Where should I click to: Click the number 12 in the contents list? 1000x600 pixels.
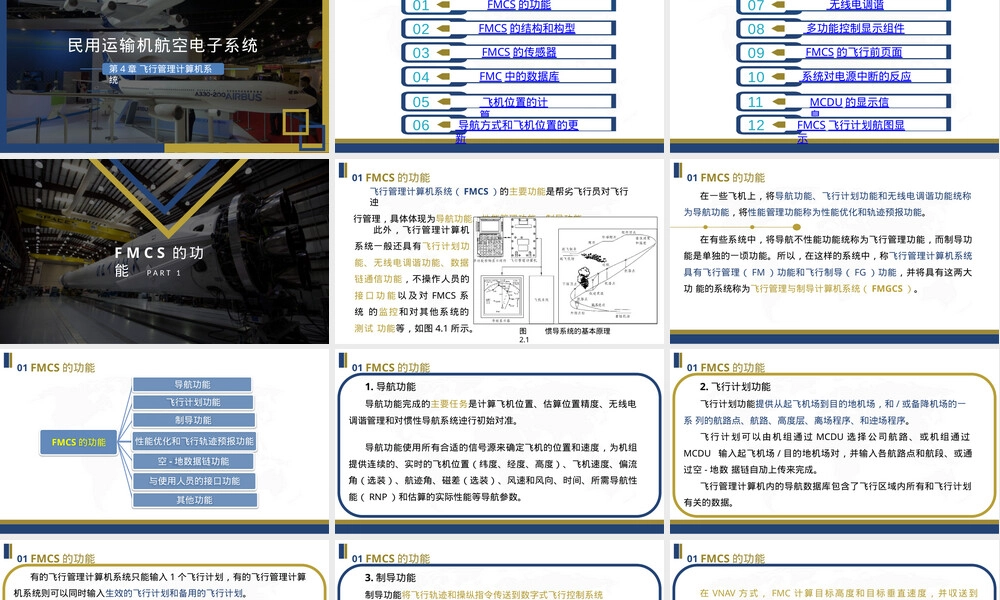coord(756,125)
